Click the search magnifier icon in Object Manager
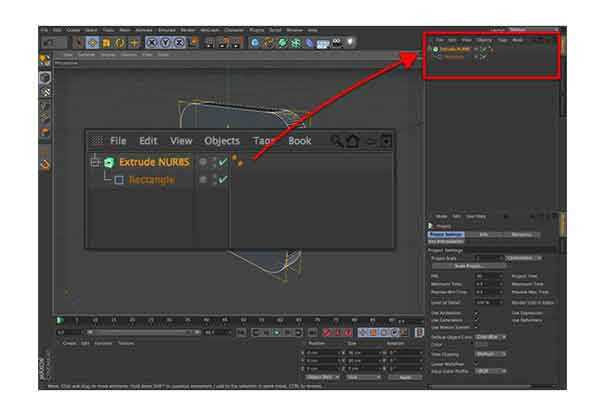The height and width of the screenshot is (412, 600). click(x=338, y=141)
